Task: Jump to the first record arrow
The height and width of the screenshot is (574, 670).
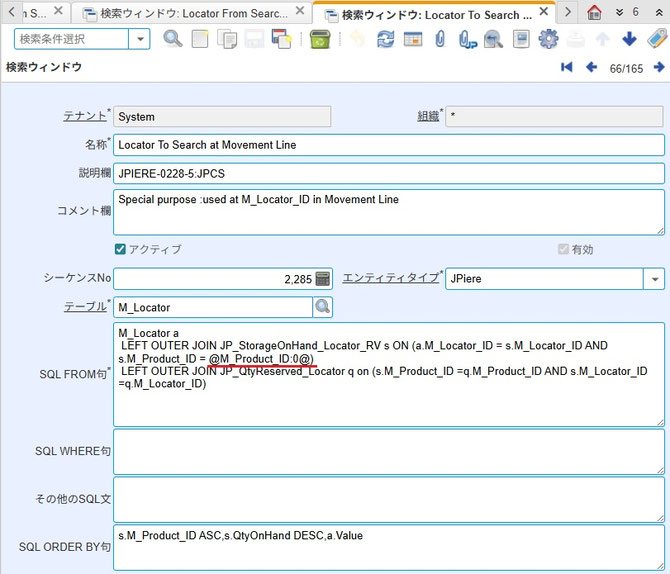Action: point(567,67)
